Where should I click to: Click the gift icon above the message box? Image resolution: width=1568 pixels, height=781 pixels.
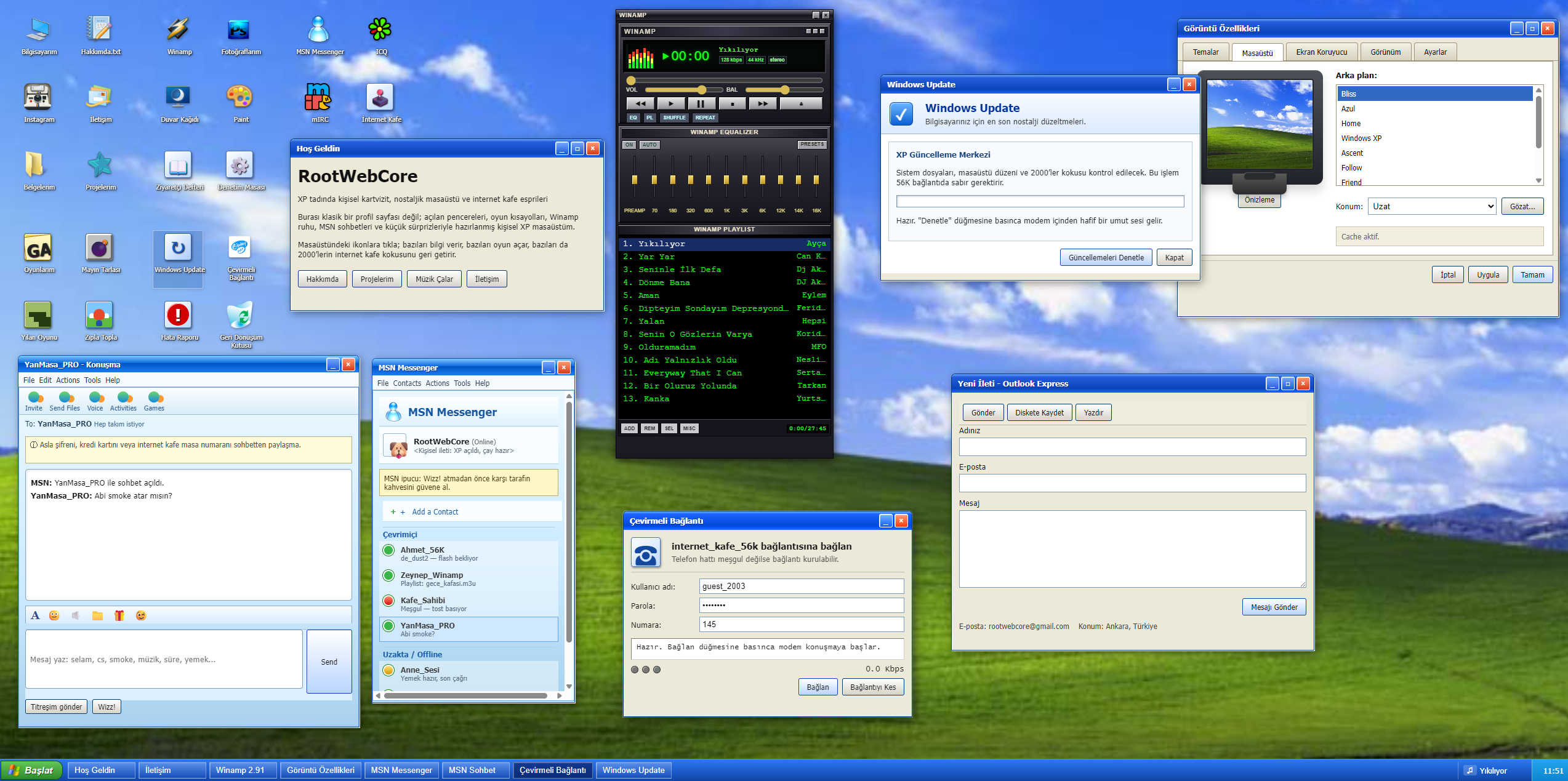[x=119, y=615]
